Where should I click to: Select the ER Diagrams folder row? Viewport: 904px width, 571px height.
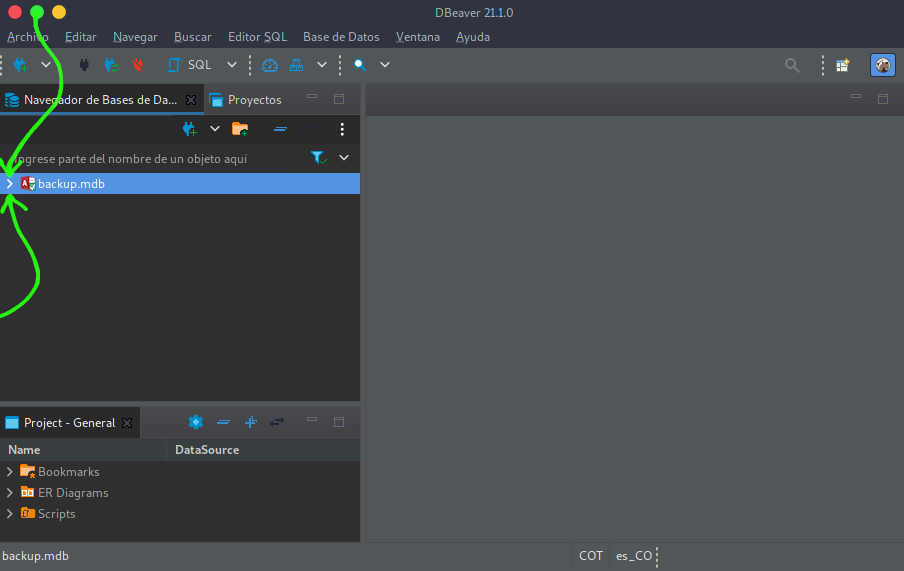180,493
